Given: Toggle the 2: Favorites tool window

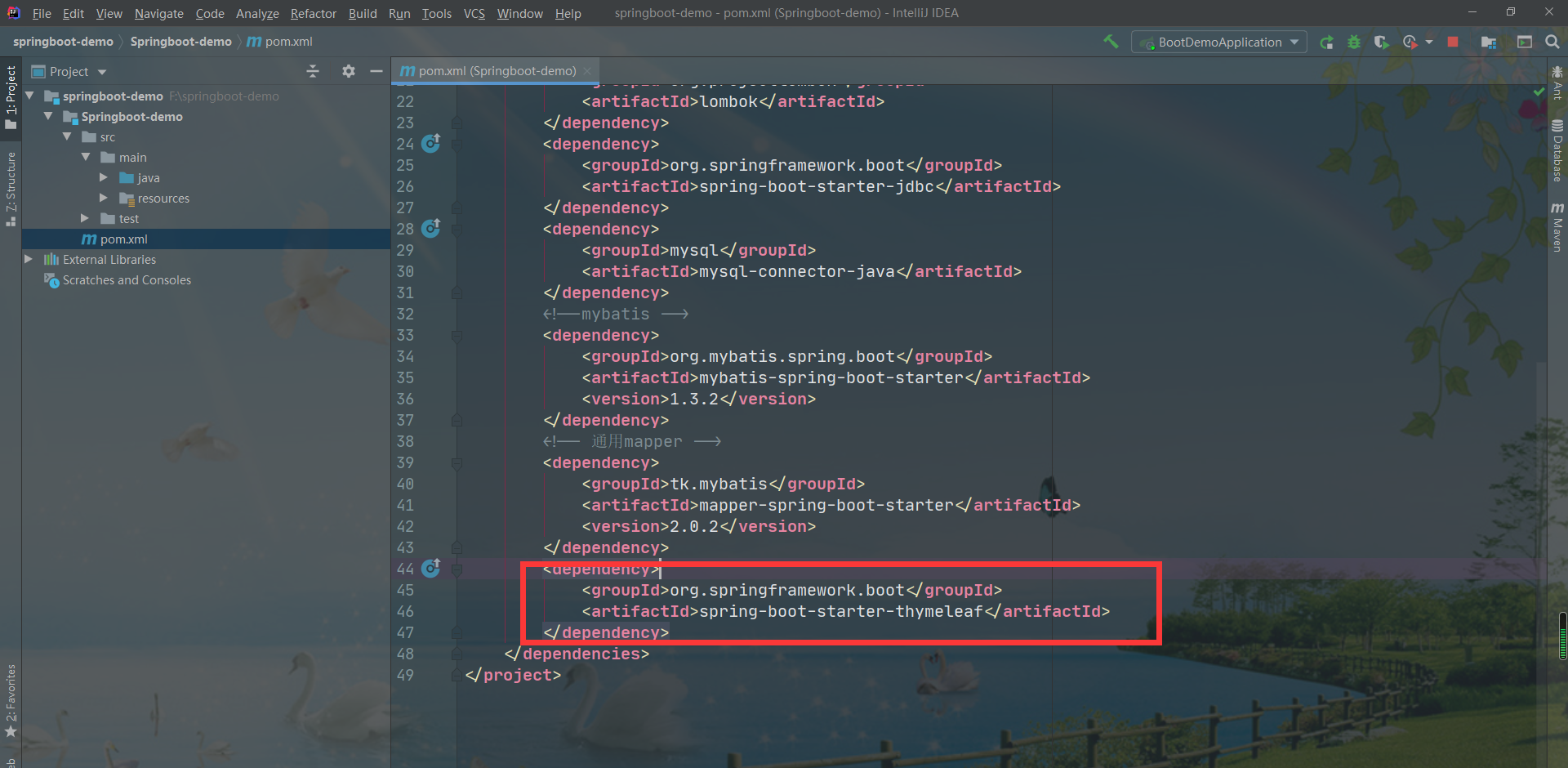Looking at the screenshot, I should coord(11,700).
